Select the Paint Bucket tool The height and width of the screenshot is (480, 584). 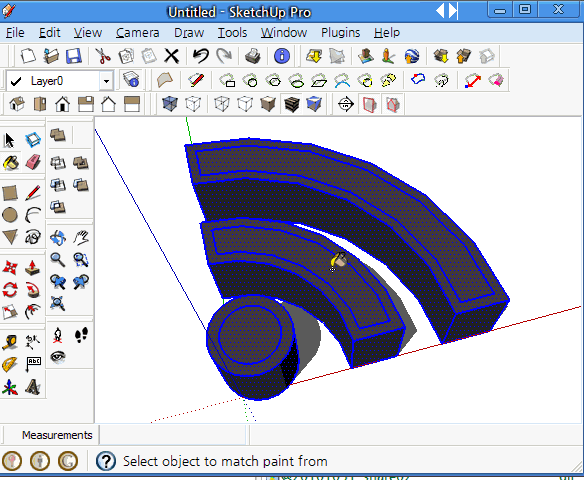coord(10,163)
